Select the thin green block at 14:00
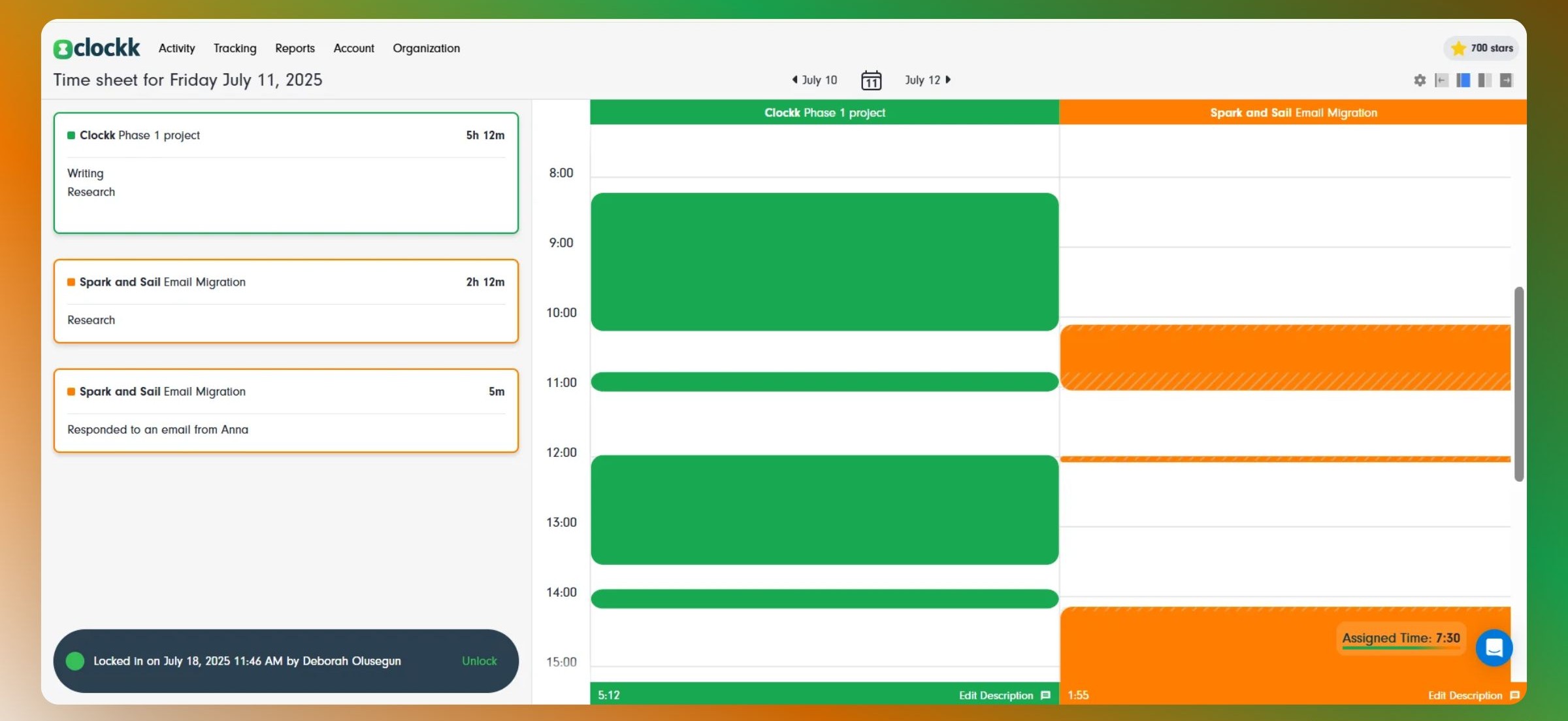Viewport: 1568px width, 721px height. (825, 599)
